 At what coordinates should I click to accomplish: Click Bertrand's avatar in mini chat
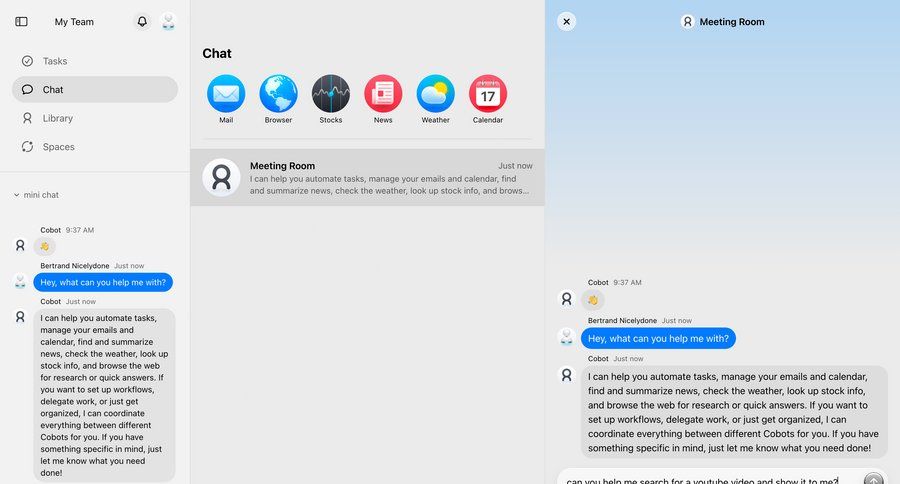[20, 281]
